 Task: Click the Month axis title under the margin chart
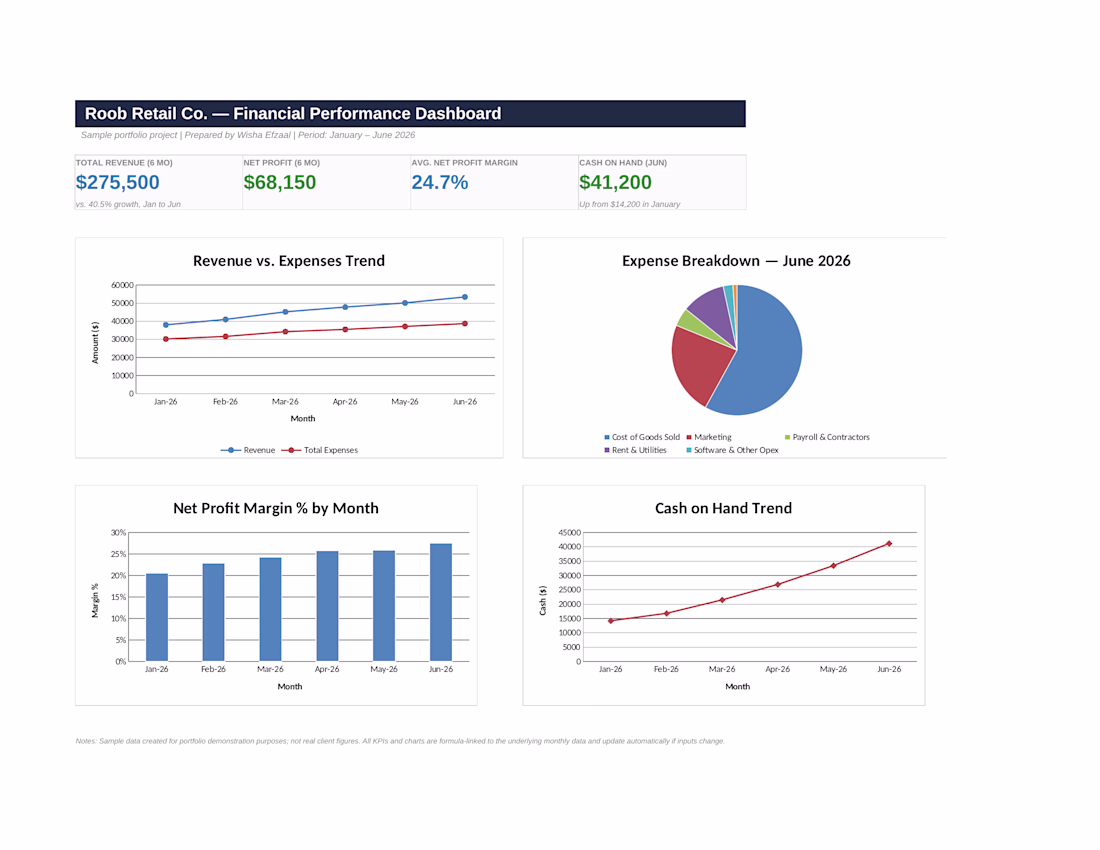[290, 687]
